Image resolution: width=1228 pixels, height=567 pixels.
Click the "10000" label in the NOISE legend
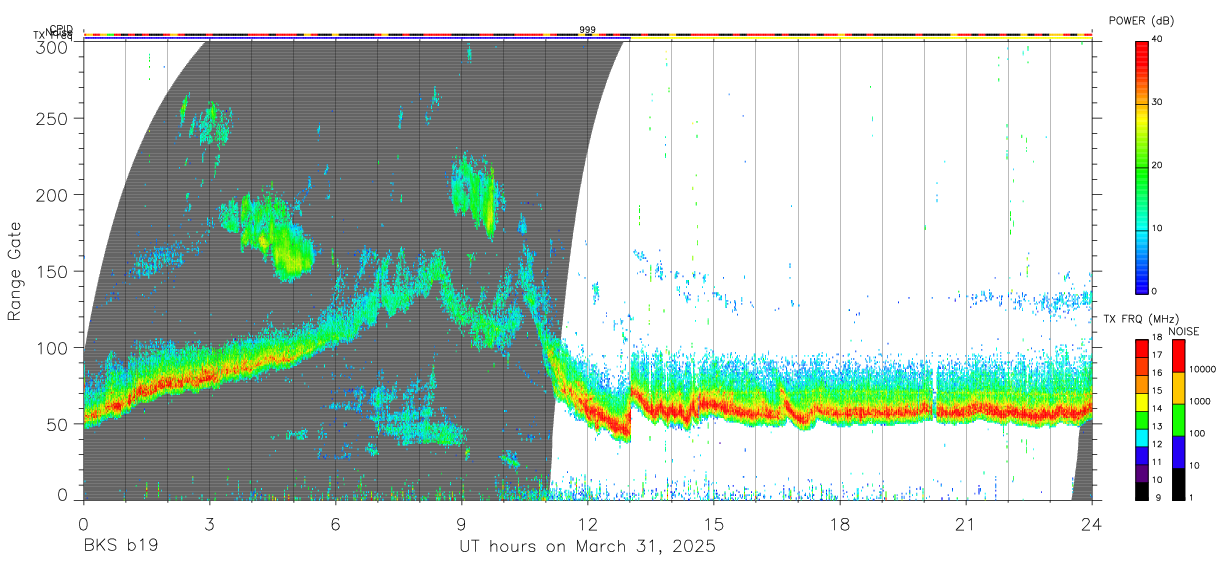[x=1205, y=370]
